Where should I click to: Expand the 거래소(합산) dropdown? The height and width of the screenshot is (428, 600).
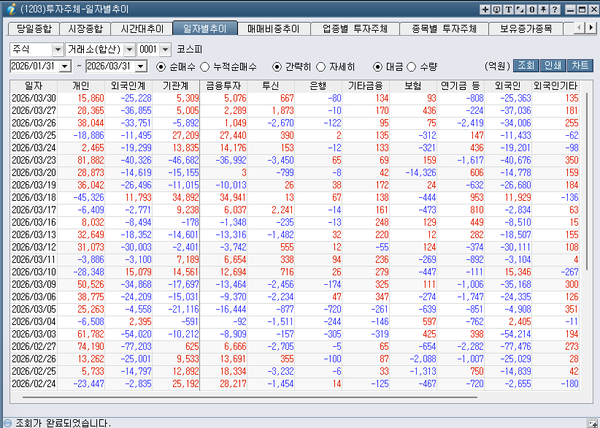coord(98,48)
